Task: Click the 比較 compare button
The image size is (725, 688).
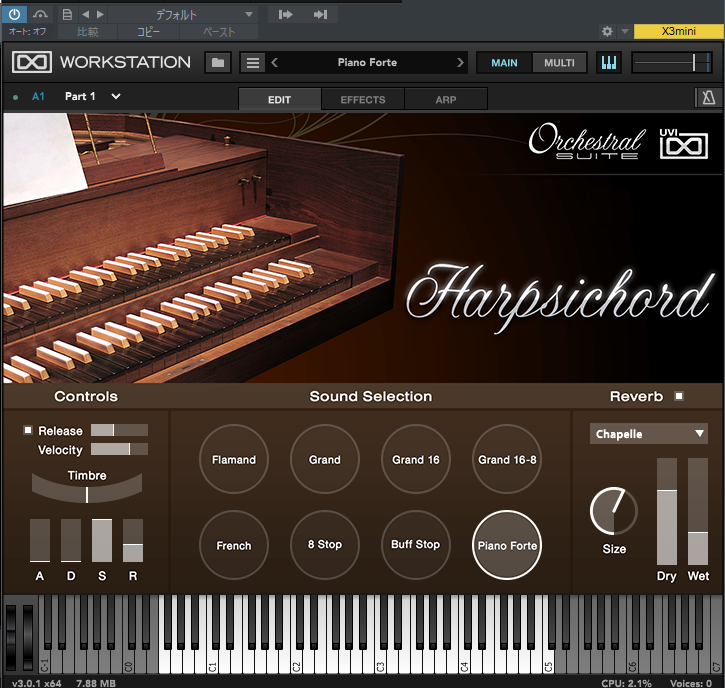Action: [x=87, y=32]
